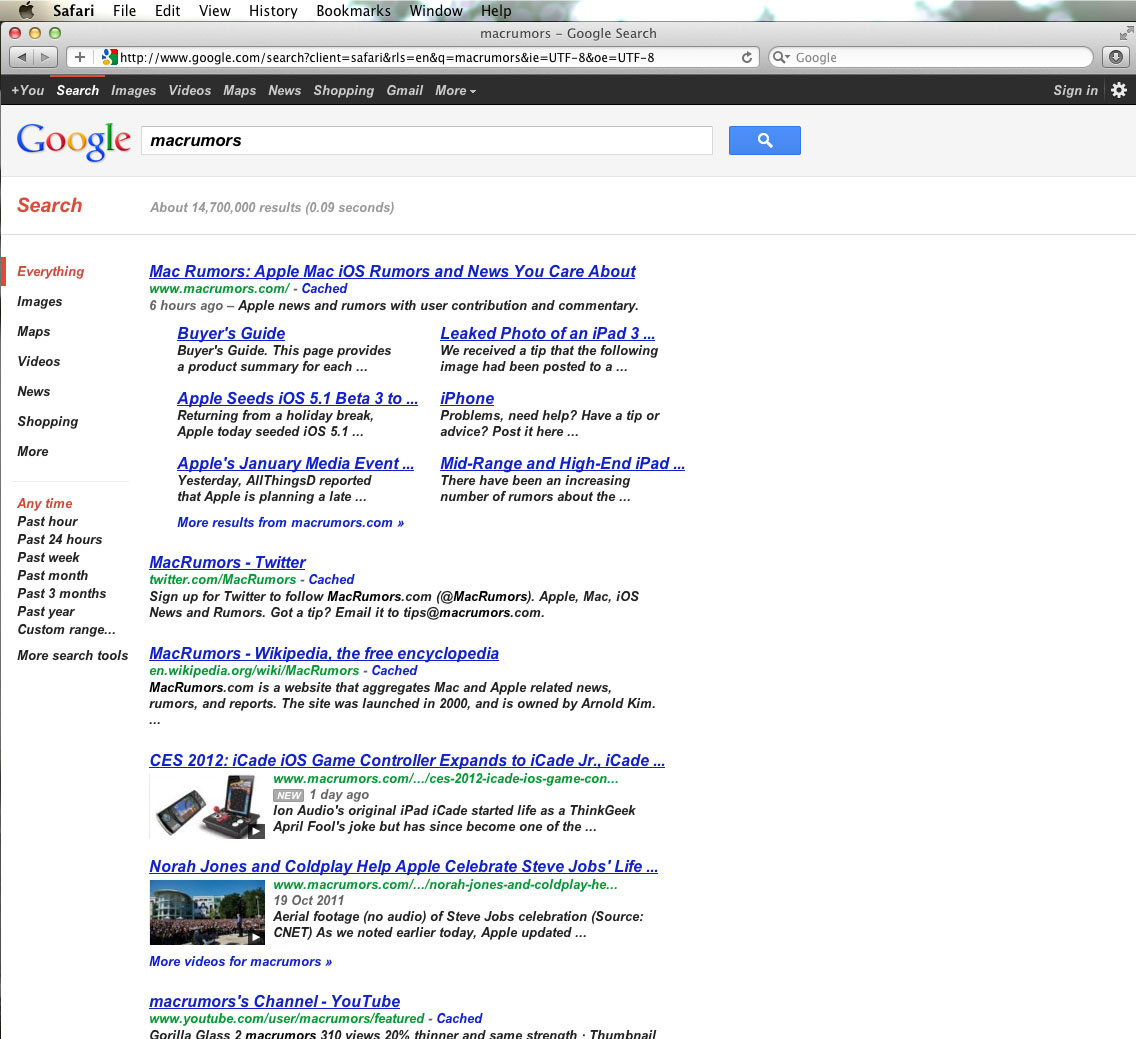The image size is (1136, 1039).
Task: Open the Bookmarks menu
Action: click(x=354, y=11)
